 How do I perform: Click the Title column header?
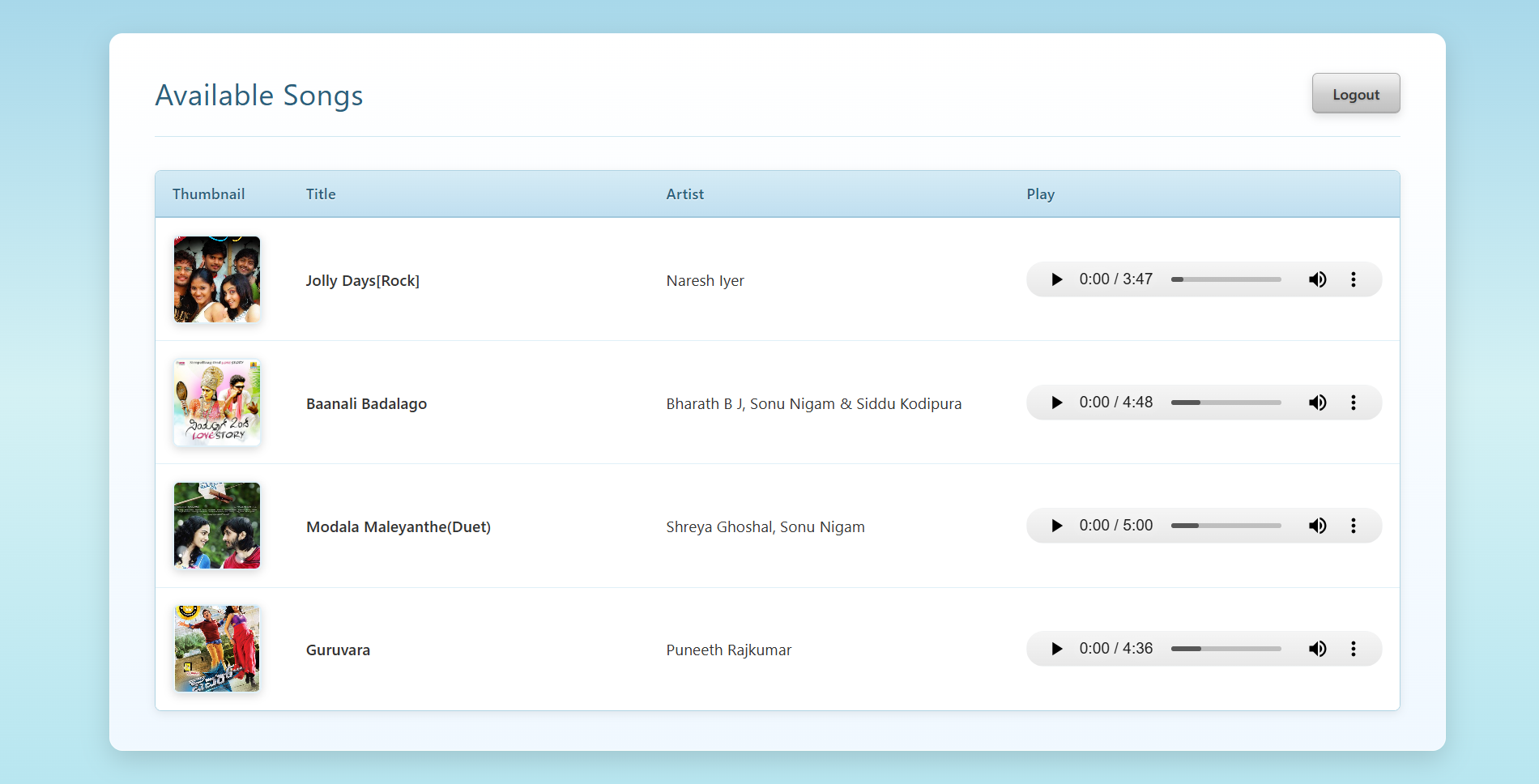click(x=321, y=194)
